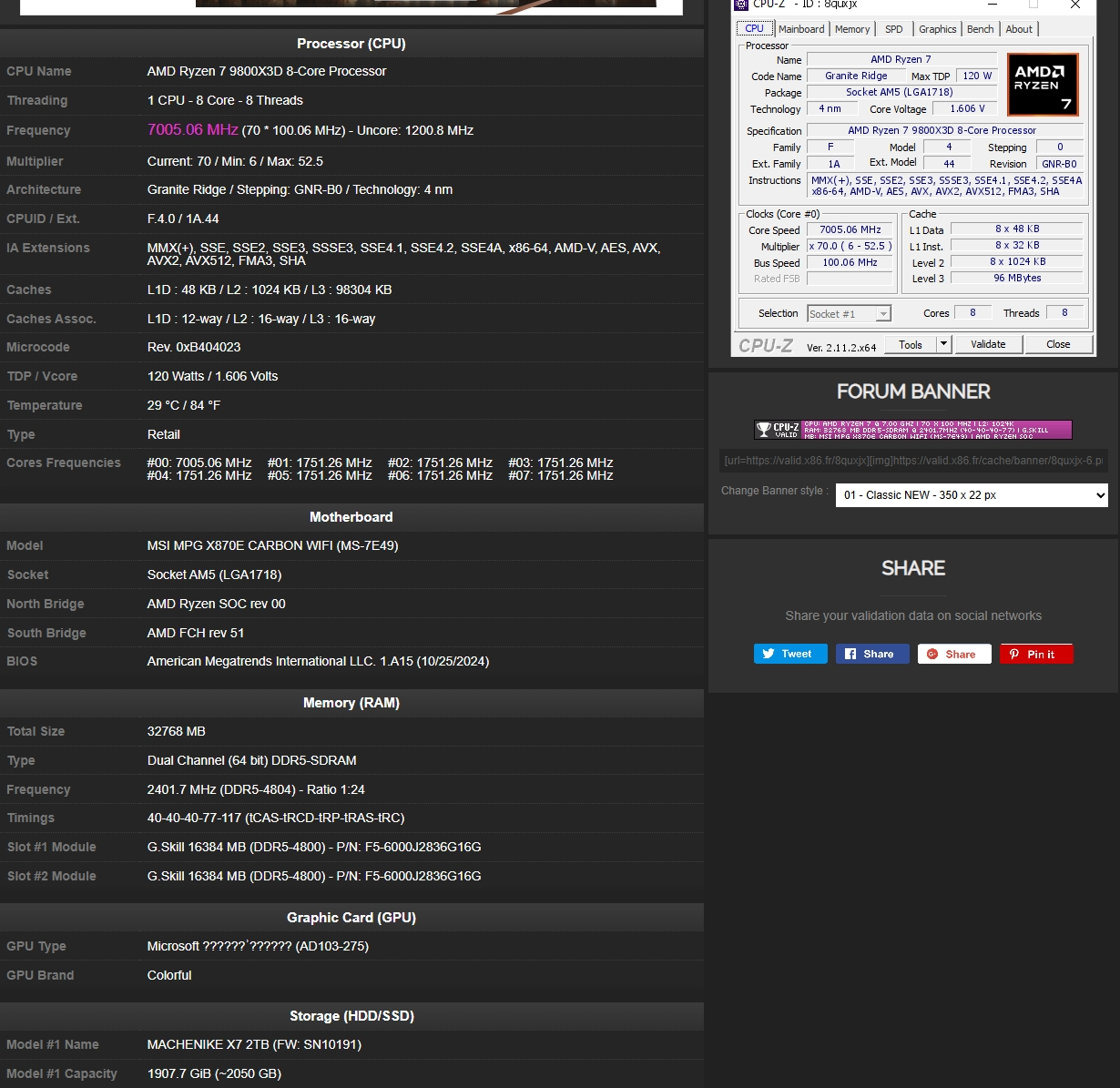Switch to the Memory tab in CPU-Z
This screenshot has width=1120, height=1088.
[x=852, y=29]
